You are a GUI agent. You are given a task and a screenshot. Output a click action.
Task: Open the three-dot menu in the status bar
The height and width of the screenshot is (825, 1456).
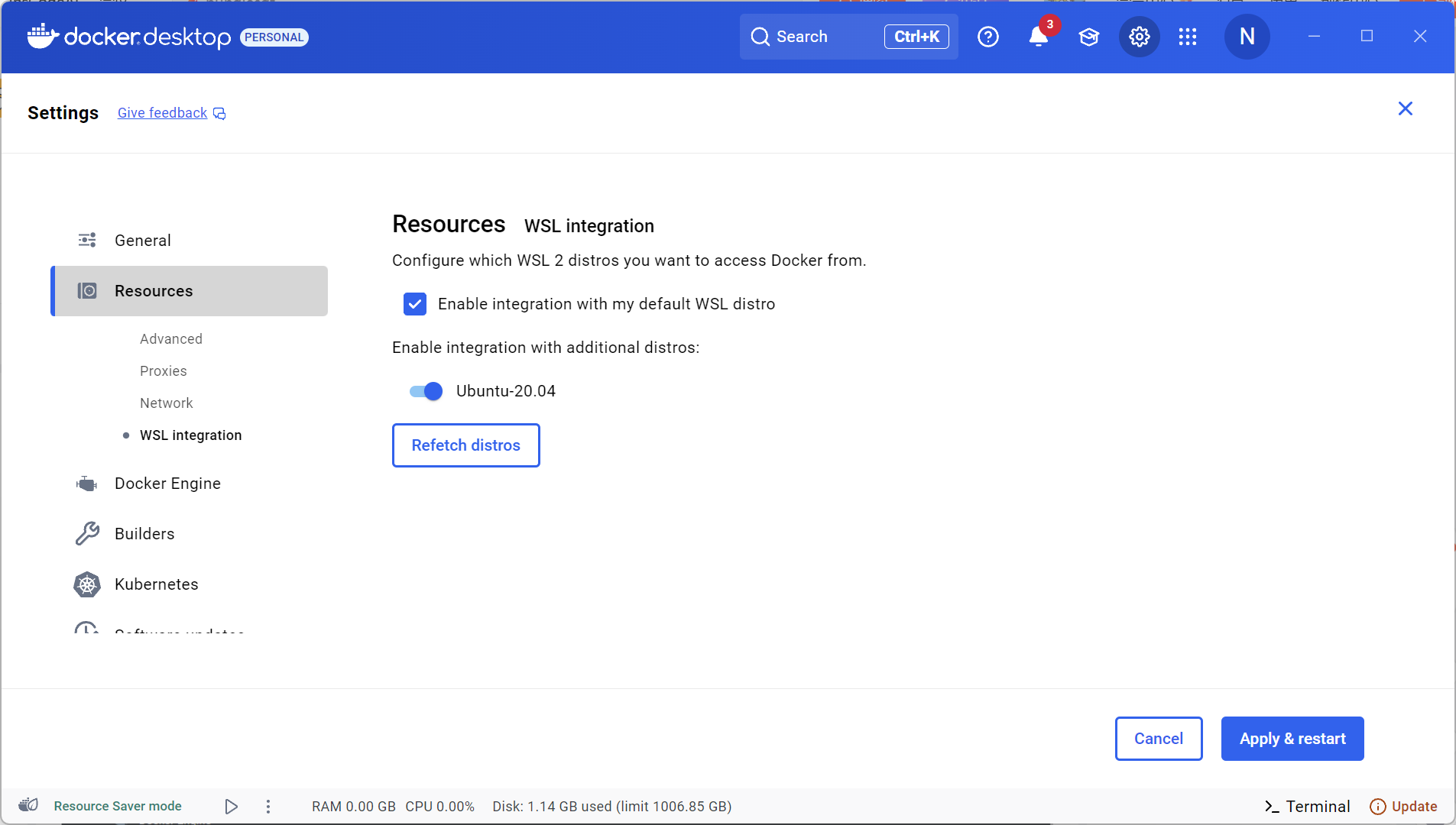click(268, 806)
